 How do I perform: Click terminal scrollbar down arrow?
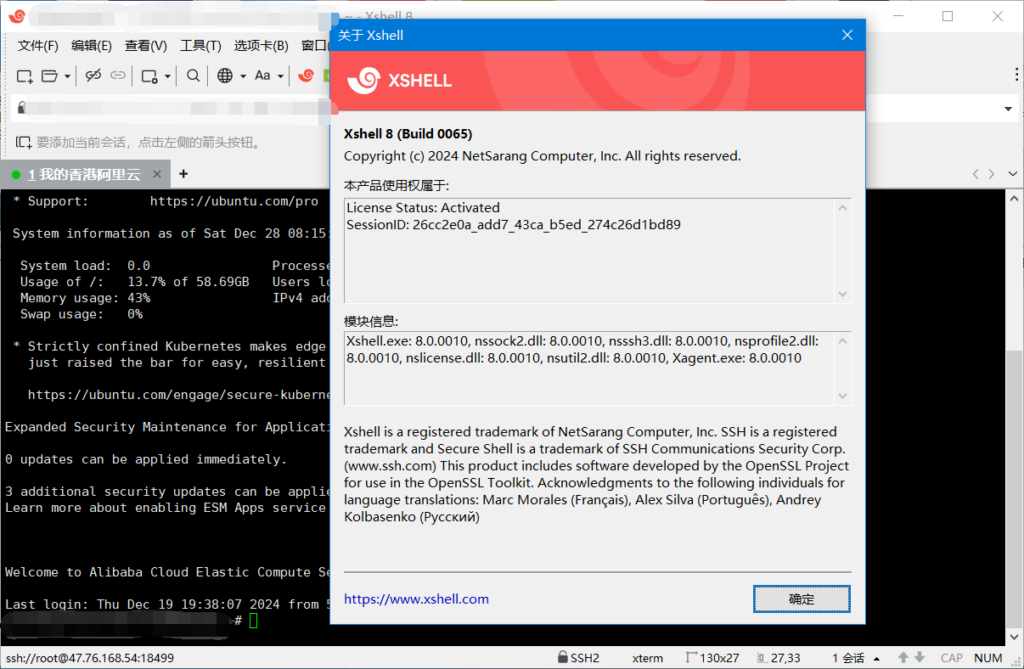(x=1014, y=637)
